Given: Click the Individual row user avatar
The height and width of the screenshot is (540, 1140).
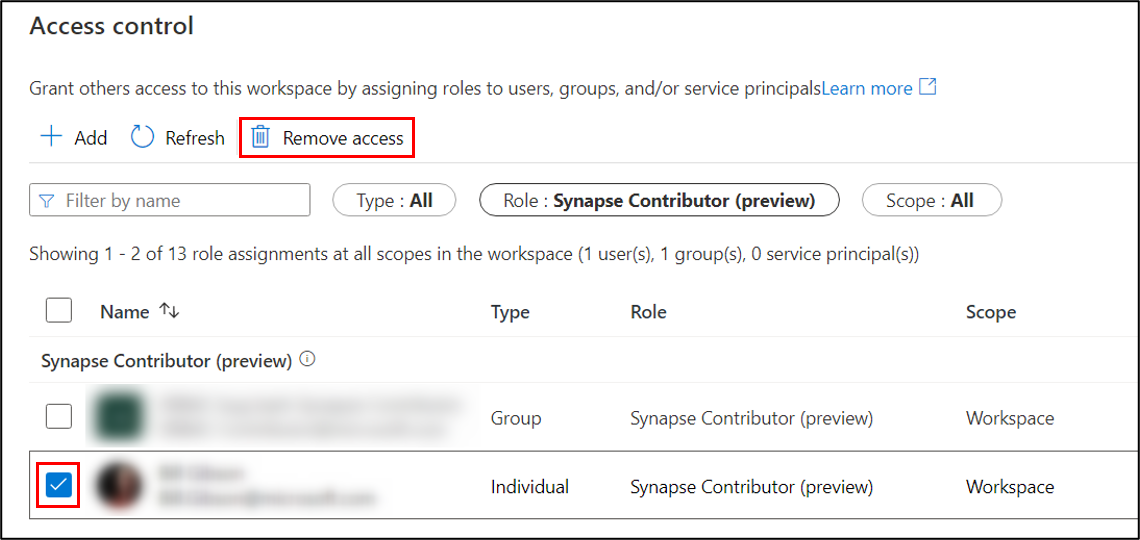Looking at the screenshot, I should (x=119, y=486).
